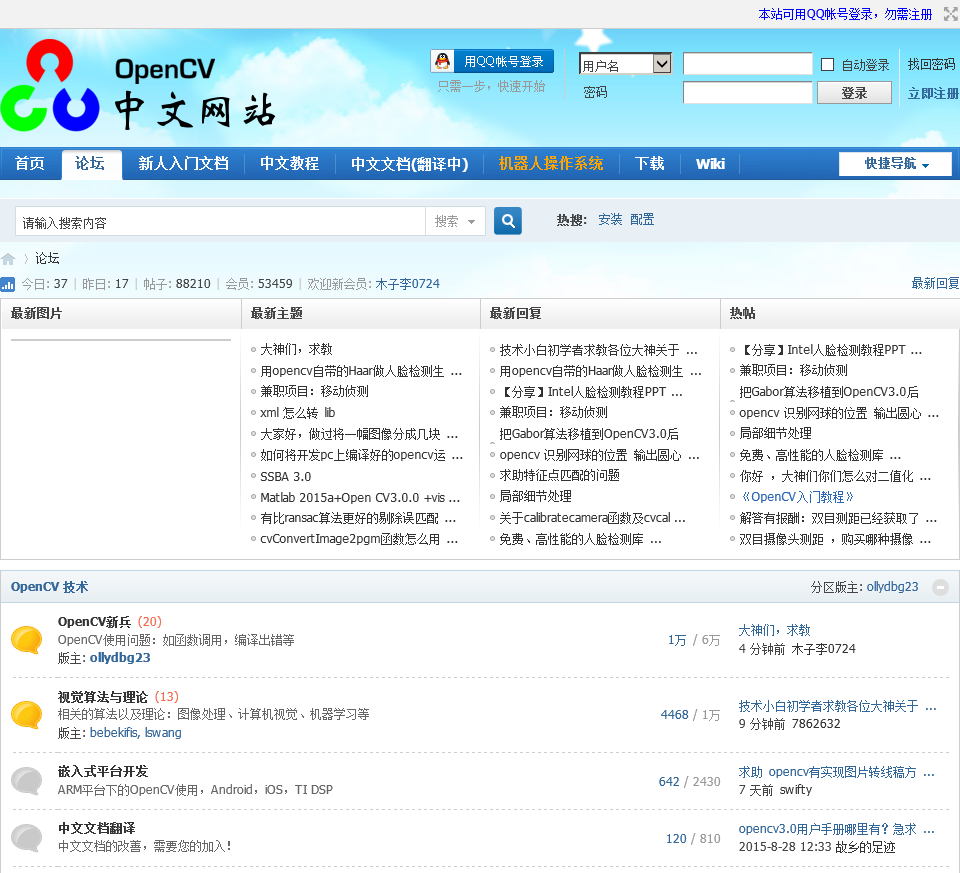This screenshot has height=873, width=960.
Task: Go to the 首页 tab
Action: [30, 163]
